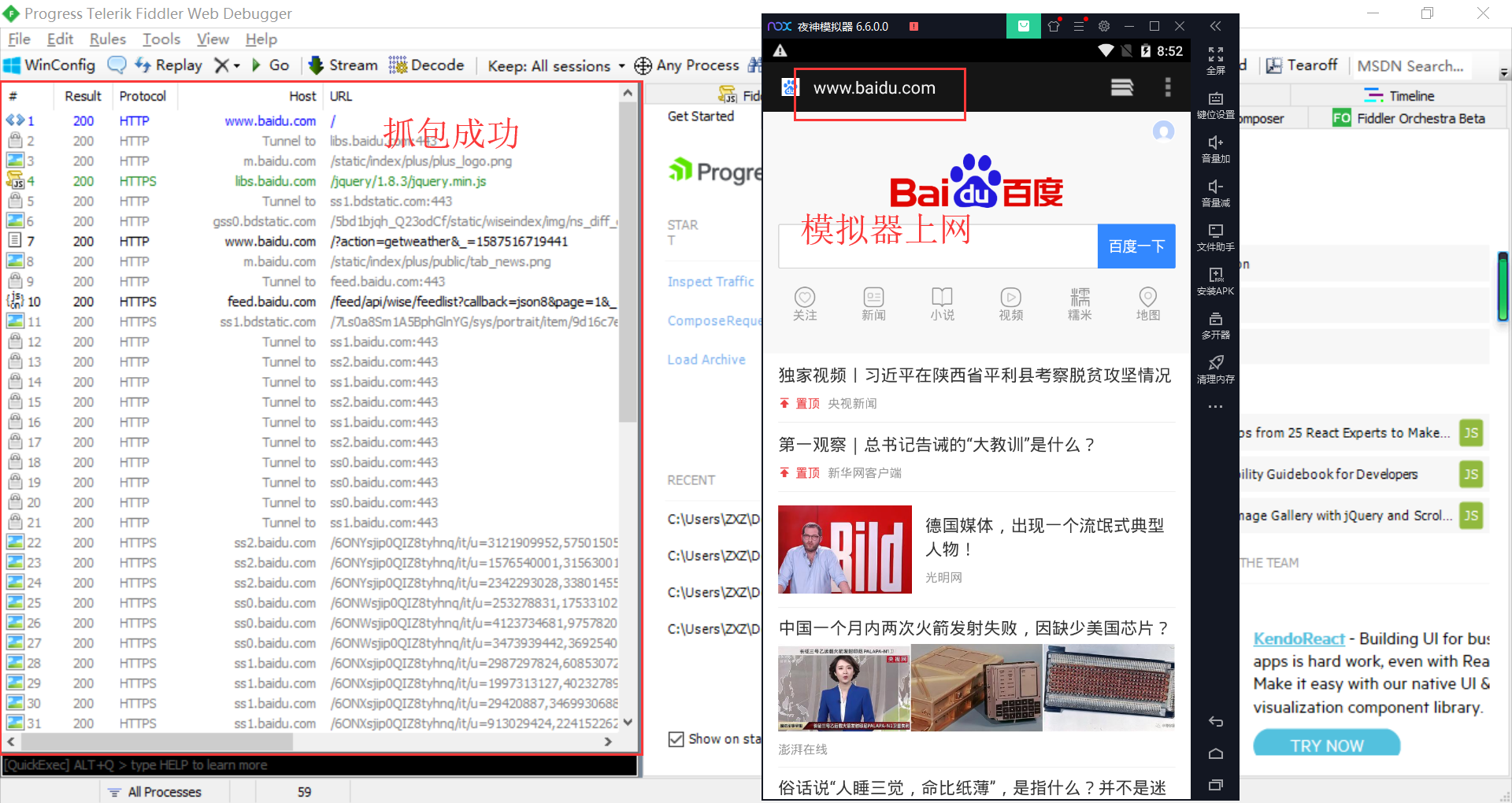Open the 新闻 news shortcut
Viewport: 1512px width, 803px height.
(873, 304)
